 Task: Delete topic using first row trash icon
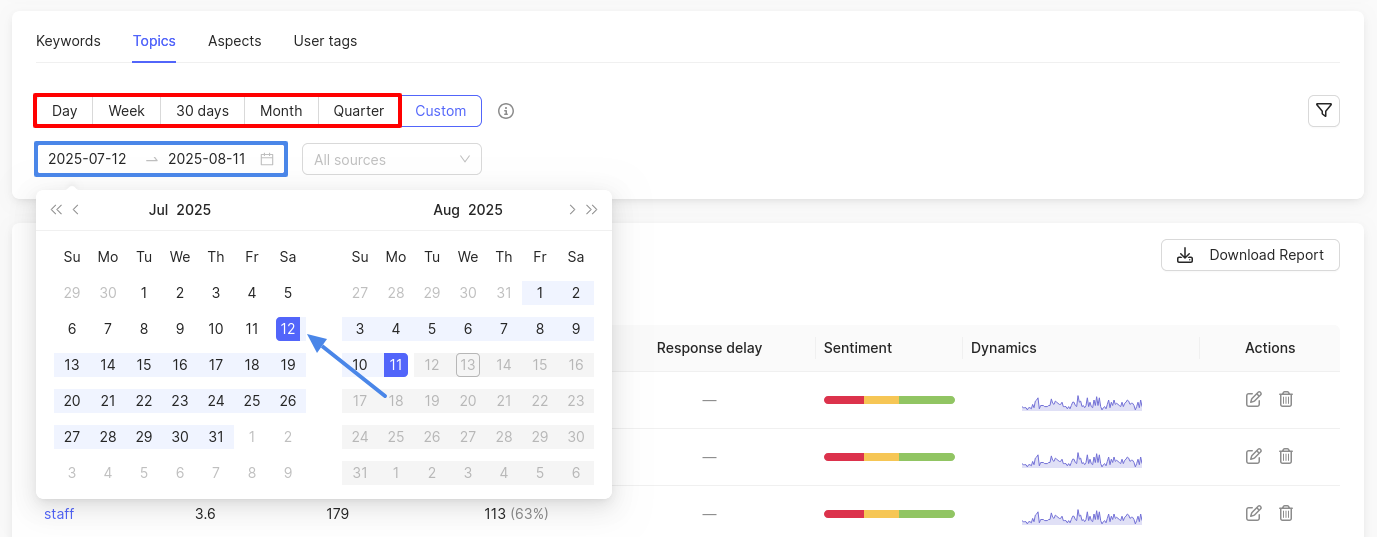[1286, 400]
